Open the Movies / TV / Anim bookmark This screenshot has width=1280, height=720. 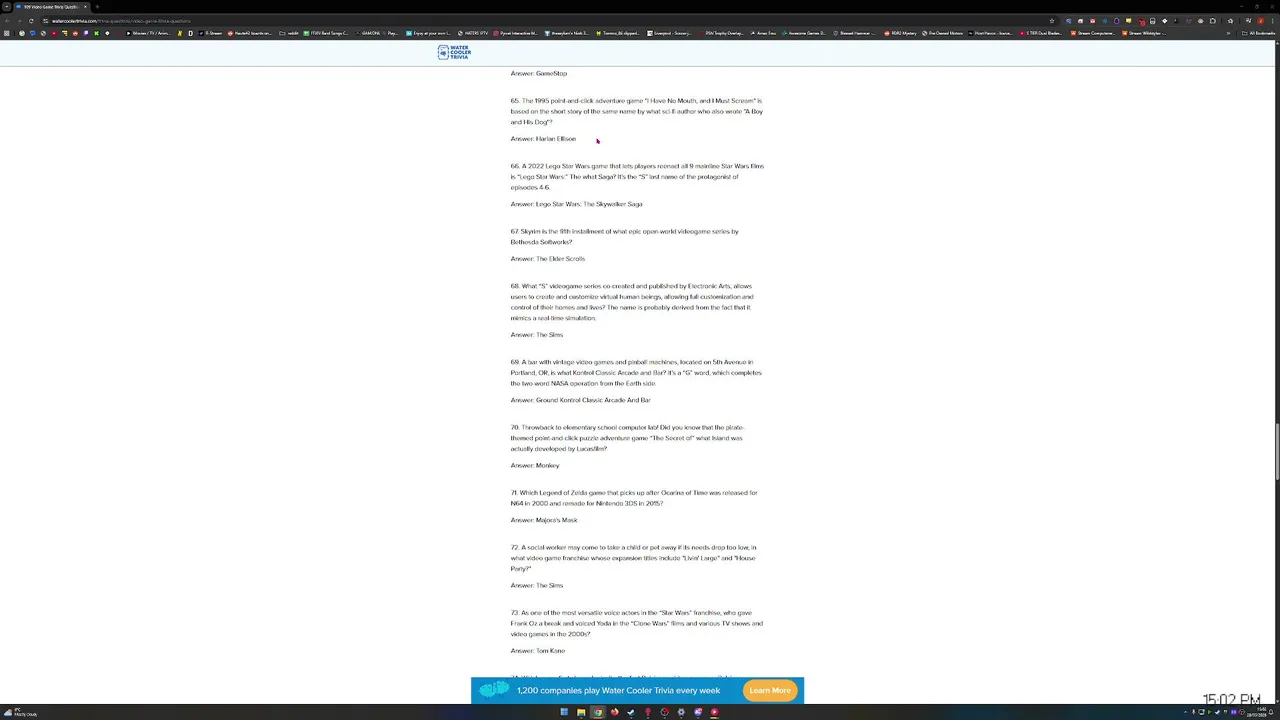(x=148, y=33)
